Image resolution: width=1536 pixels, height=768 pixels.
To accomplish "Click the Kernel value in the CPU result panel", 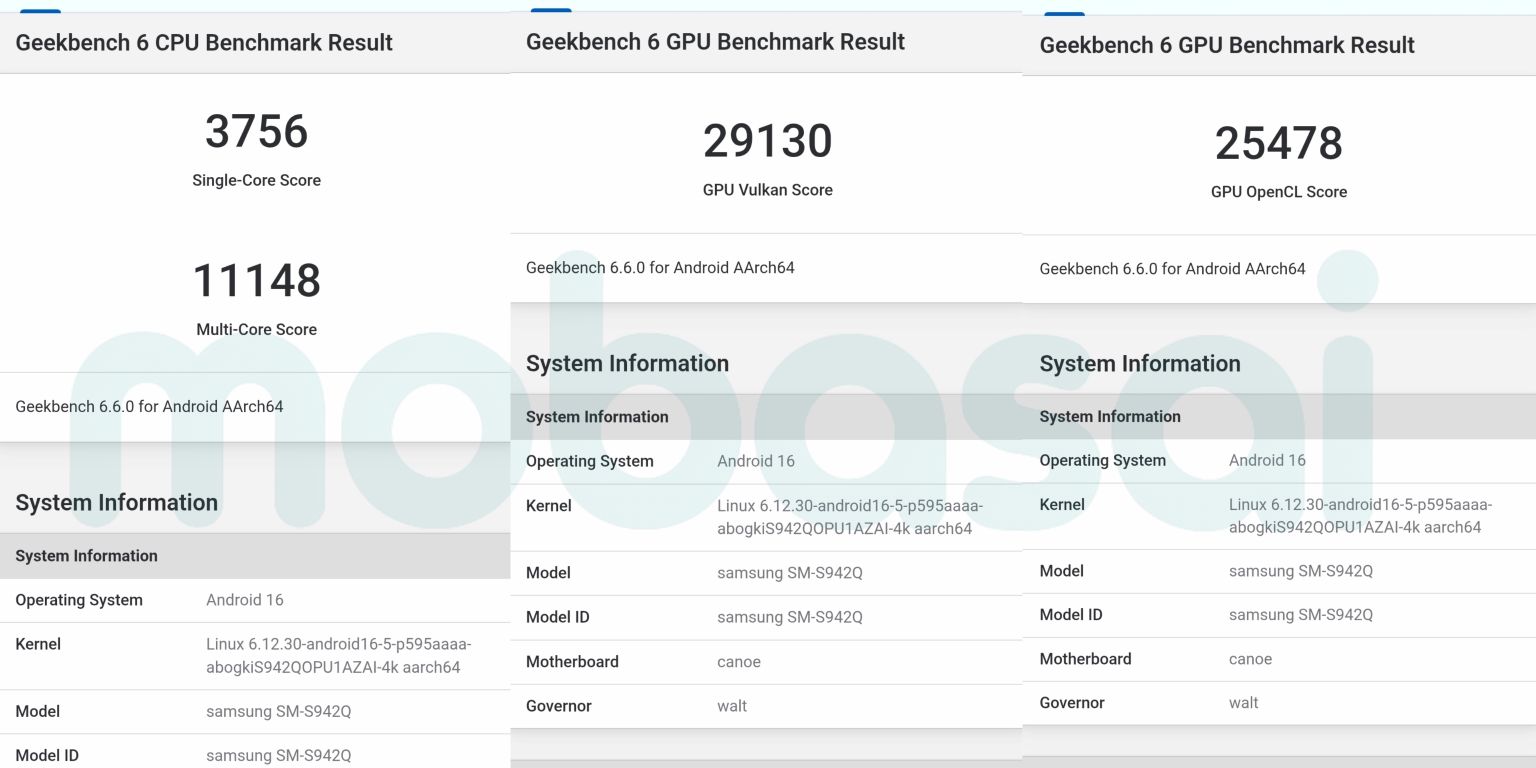I will tap(338, 656).
